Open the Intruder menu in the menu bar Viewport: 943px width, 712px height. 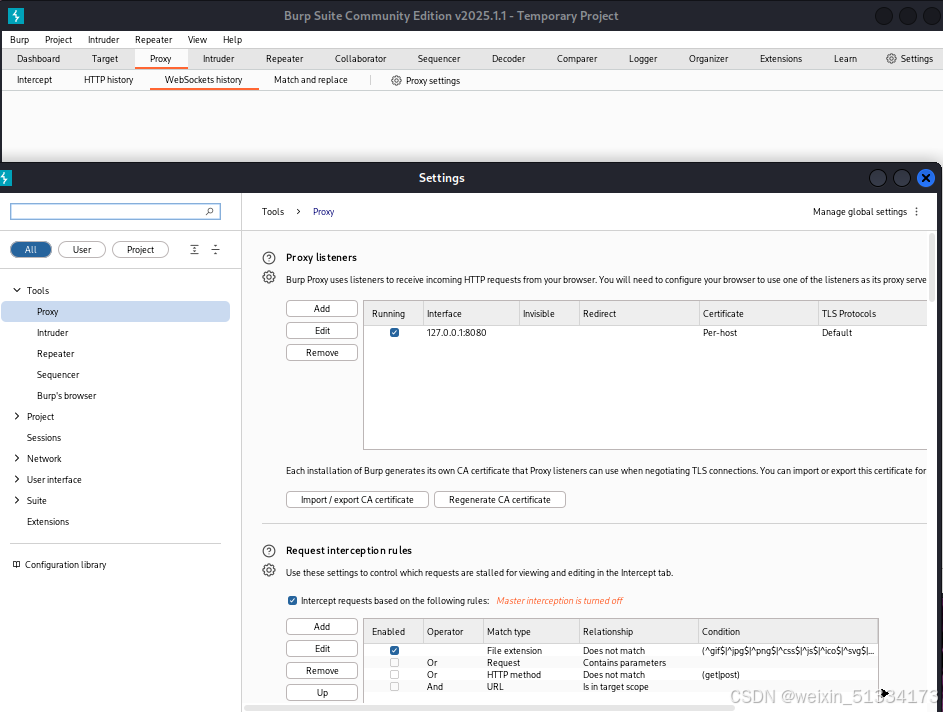tap(103, 40)
